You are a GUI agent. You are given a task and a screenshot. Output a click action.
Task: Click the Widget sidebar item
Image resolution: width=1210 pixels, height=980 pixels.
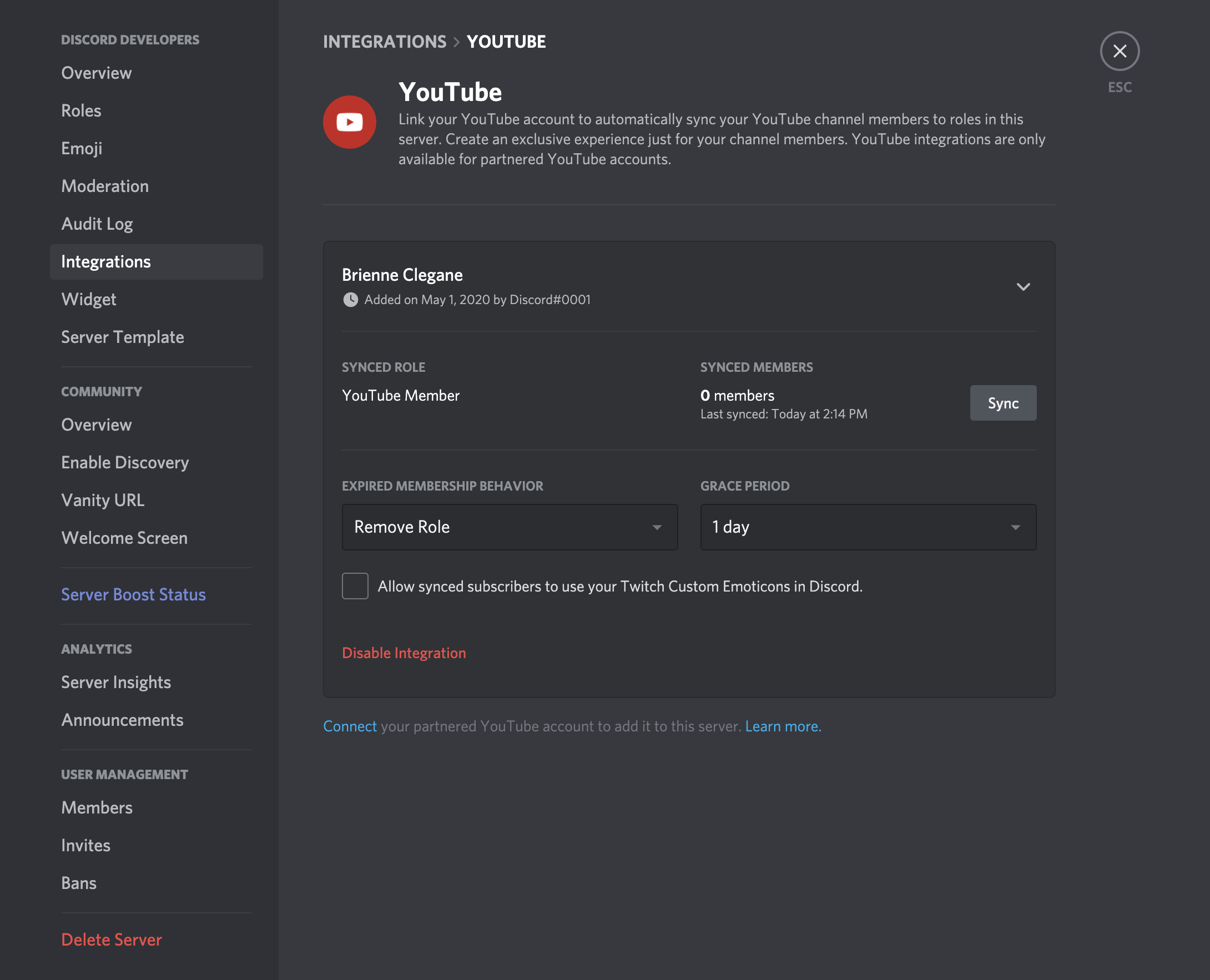(x=89, y=299)
